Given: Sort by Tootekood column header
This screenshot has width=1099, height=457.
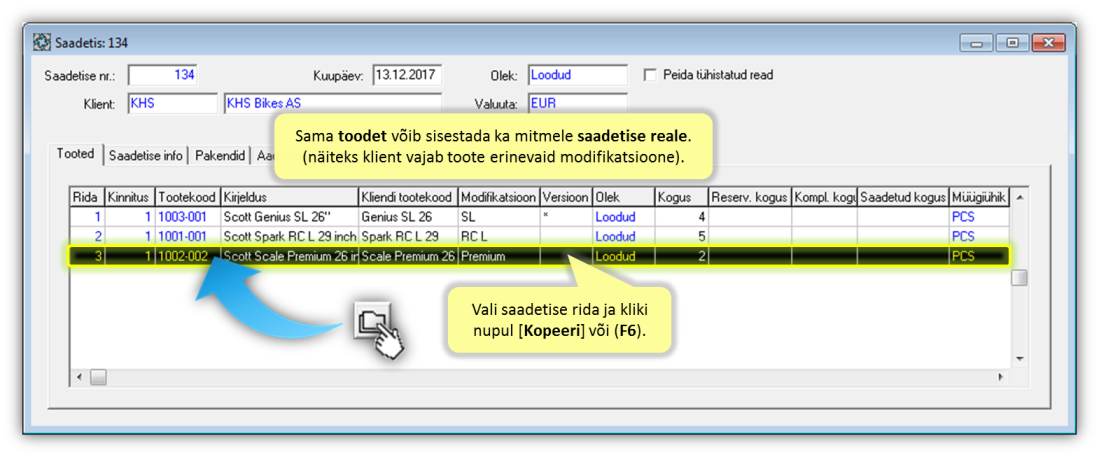Looking at the screenshot, I should pos(187,198).
